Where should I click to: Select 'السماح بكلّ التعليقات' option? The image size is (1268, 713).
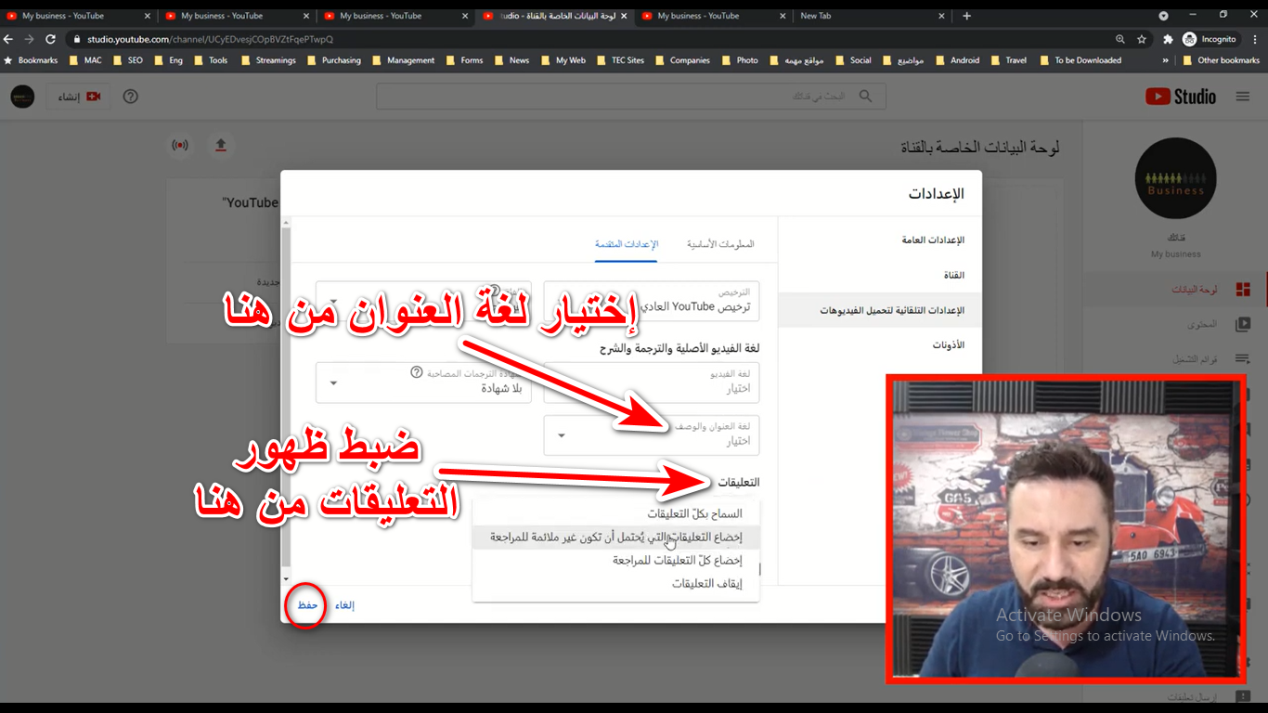pos(694,514)
